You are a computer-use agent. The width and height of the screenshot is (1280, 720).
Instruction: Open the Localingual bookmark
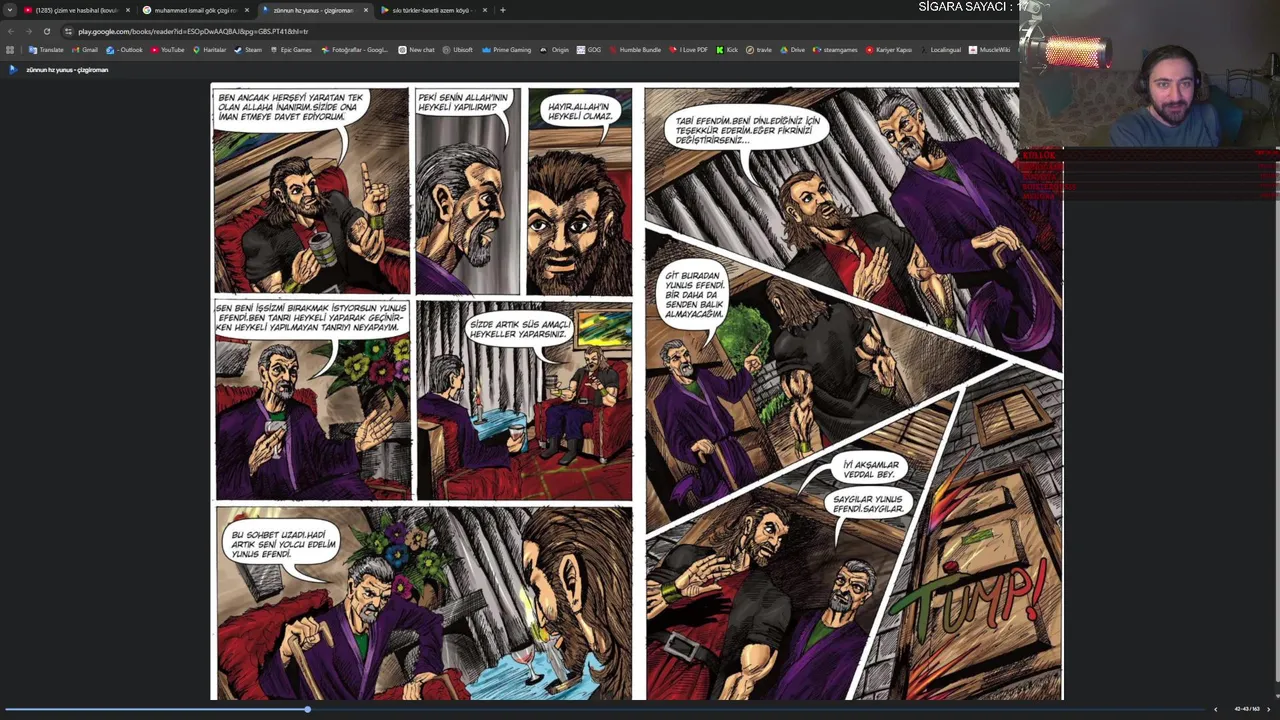click(941, 49)
